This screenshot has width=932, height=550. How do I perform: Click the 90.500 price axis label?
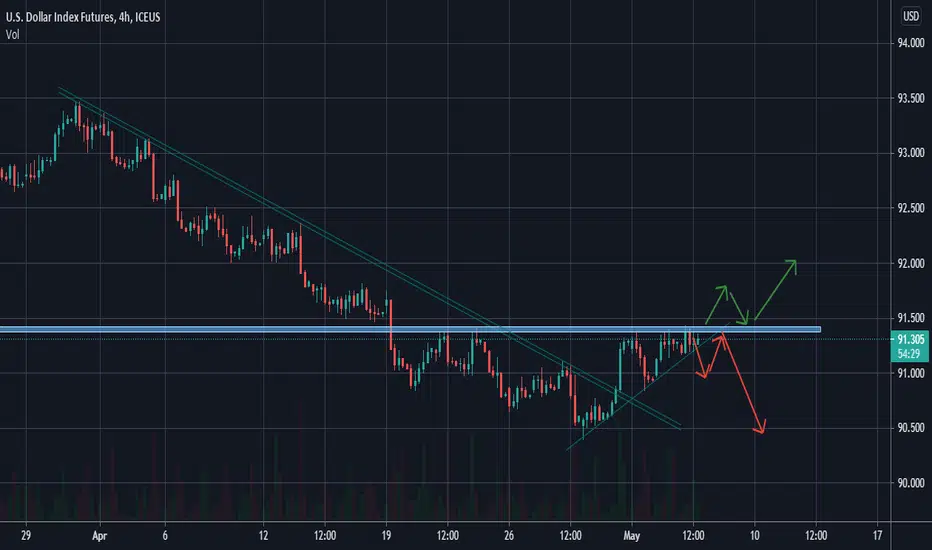[911, 428]
